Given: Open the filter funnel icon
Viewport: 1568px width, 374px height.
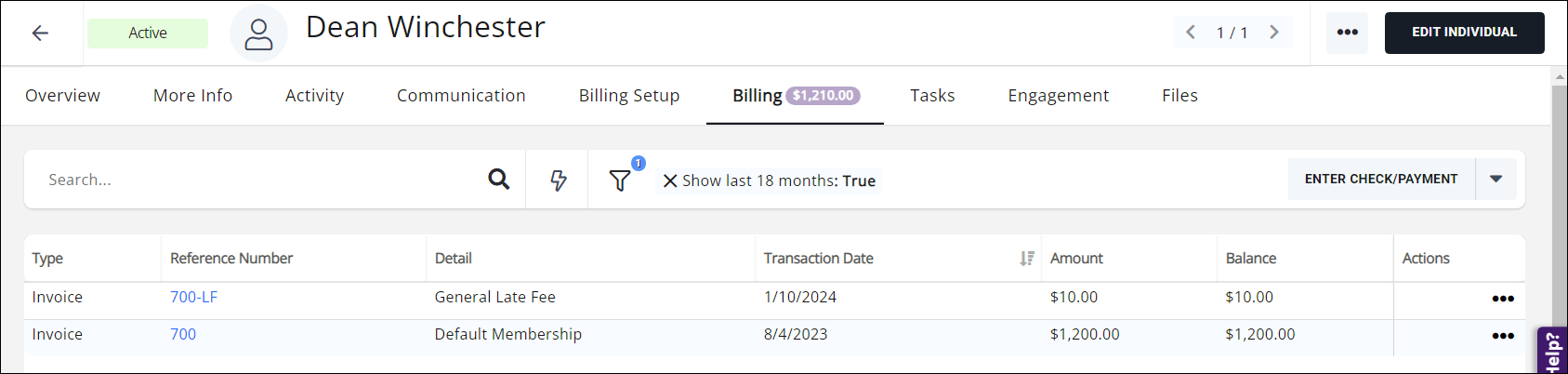Looking at the screenshot, I should [620, 180].
